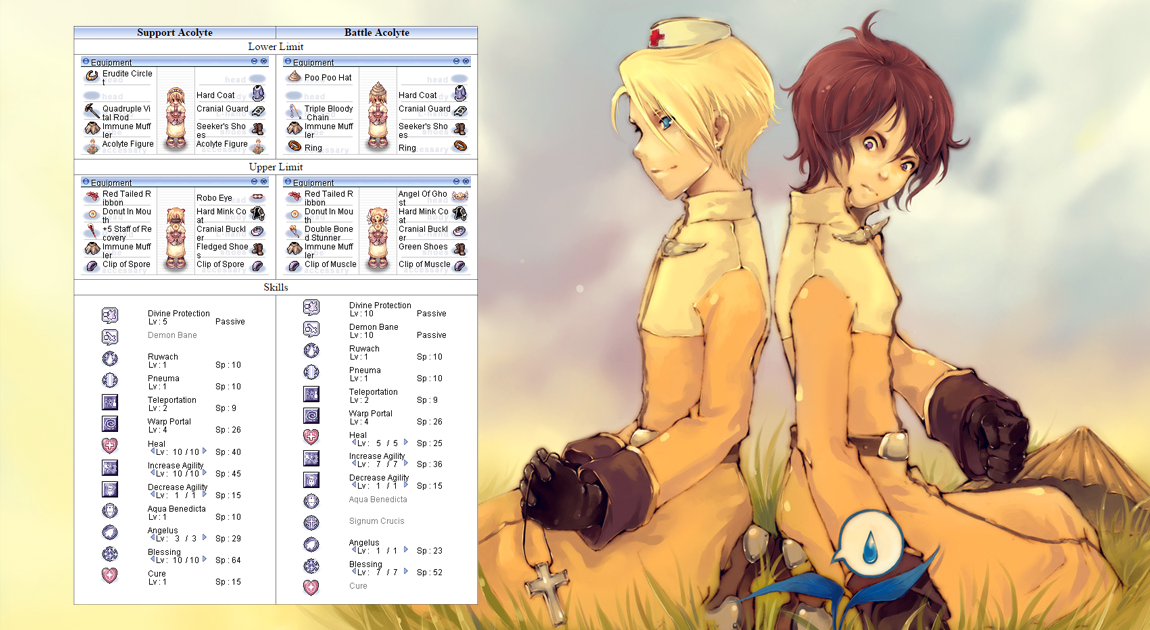Decrease Blessing level arrow under Battle Acolyte
Viewport: 1150px width, 630px height.
(354, 571)
